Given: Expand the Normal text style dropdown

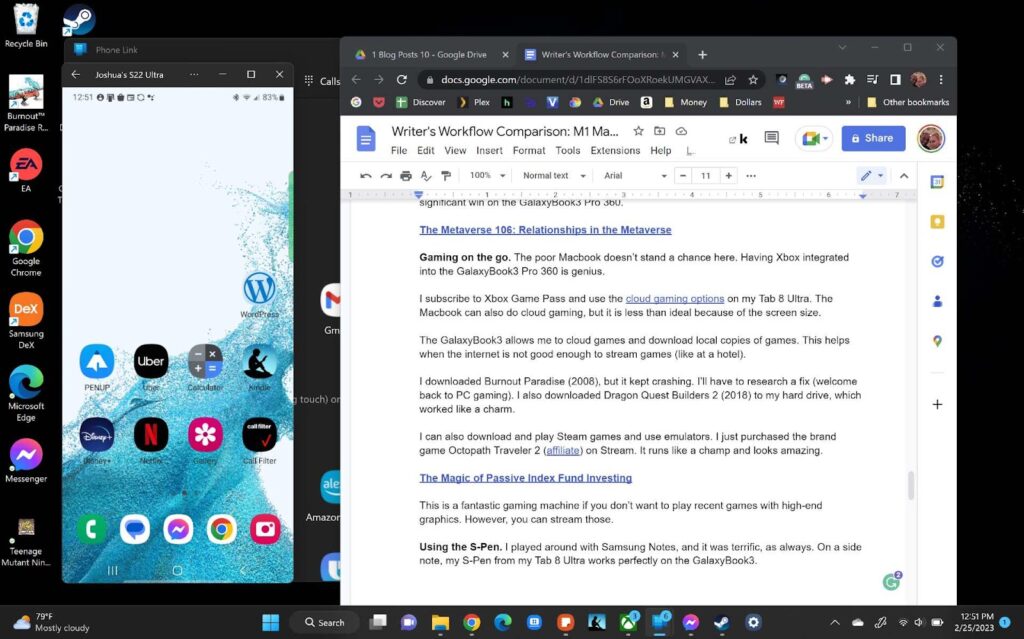Looking at the screenshot, I should point(551,176).
